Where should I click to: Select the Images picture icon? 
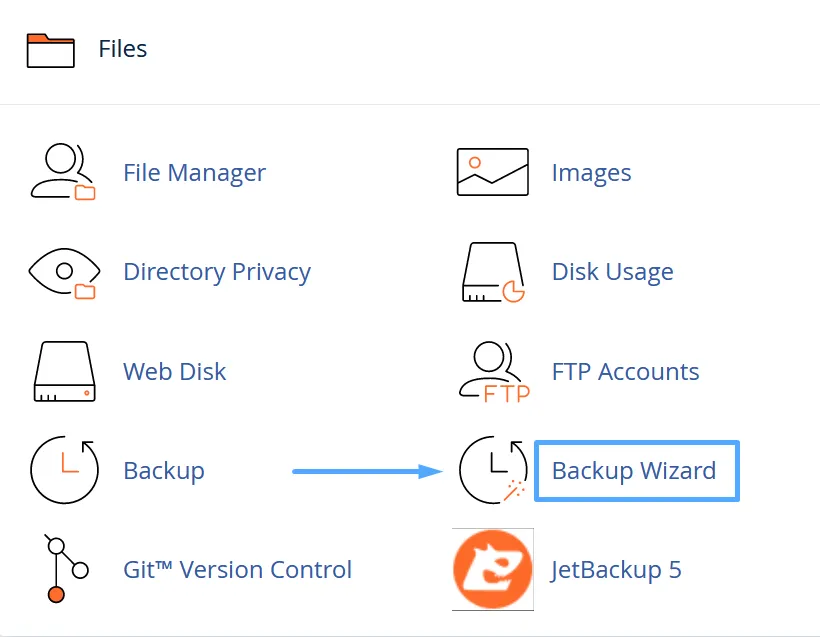[492, 170]
